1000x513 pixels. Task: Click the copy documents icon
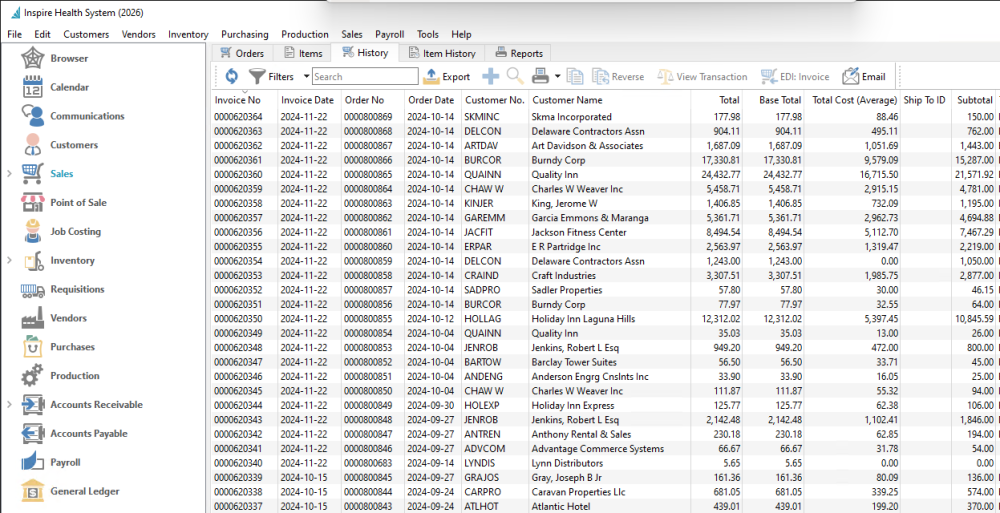(x=575, y=77)
